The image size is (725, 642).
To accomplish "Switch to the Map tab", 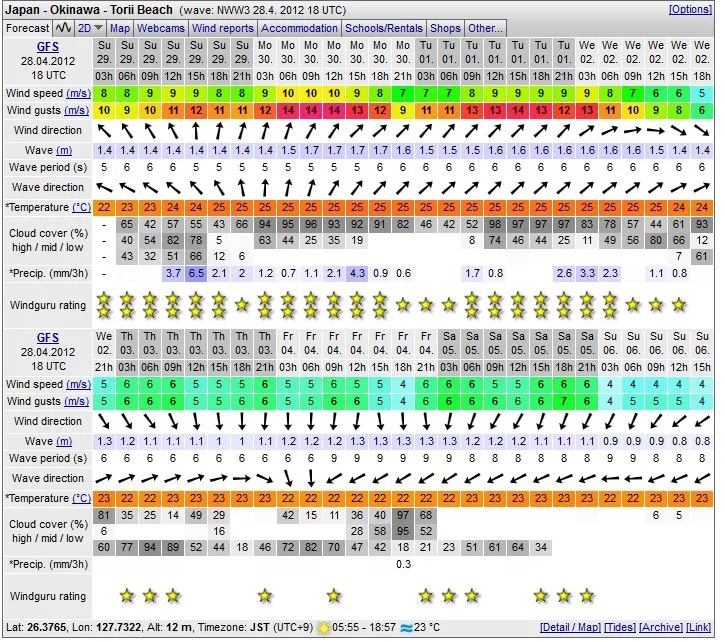I will 120,28.
